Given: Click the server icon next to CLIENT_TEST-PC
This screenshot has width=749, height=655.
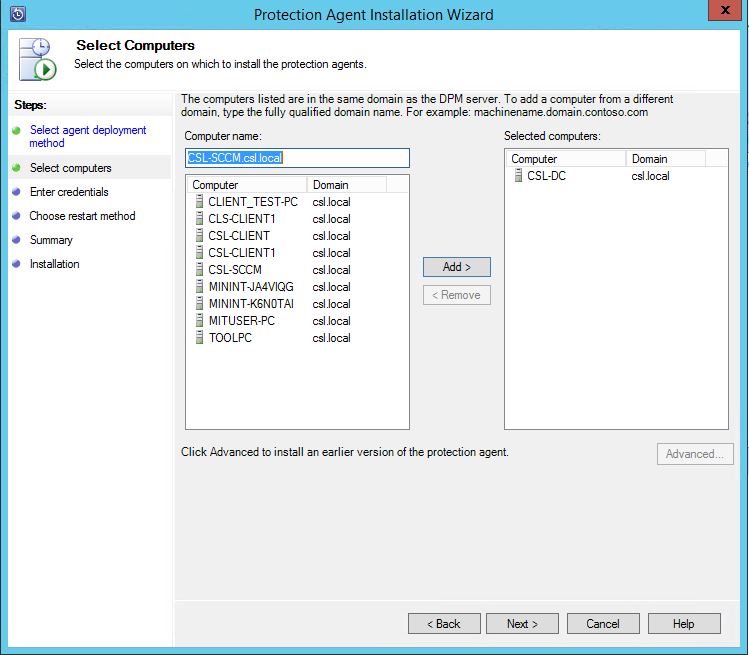Looking at the screenshot, I should 200,202.
